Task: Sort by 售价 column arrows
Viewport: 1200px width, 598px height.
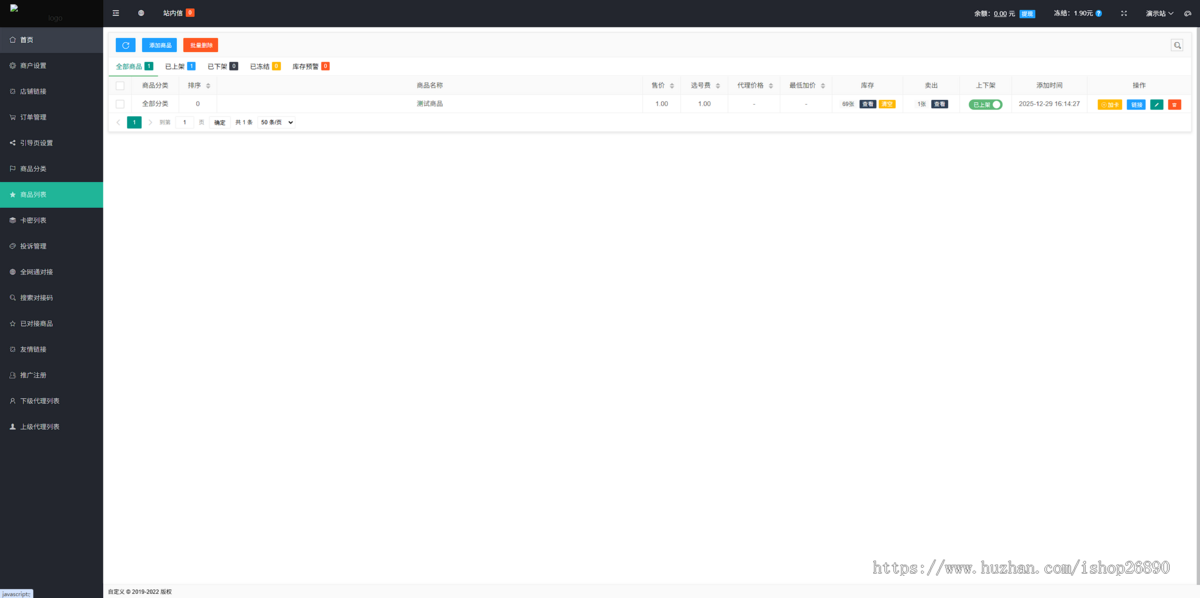Action: (x=671, y=86)
